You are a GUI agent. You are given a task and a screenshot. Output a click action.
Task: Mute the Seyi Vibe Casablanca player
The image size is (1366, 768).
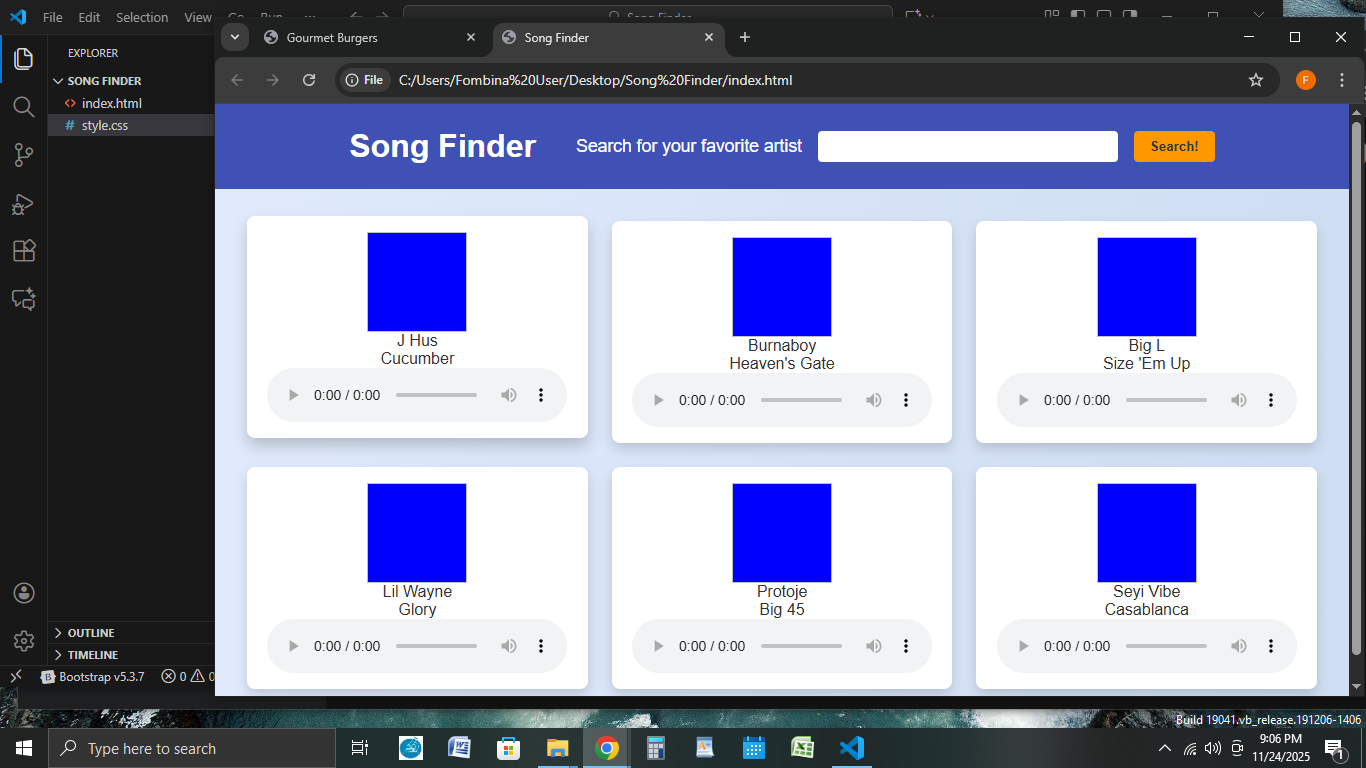click(1239, 646)
